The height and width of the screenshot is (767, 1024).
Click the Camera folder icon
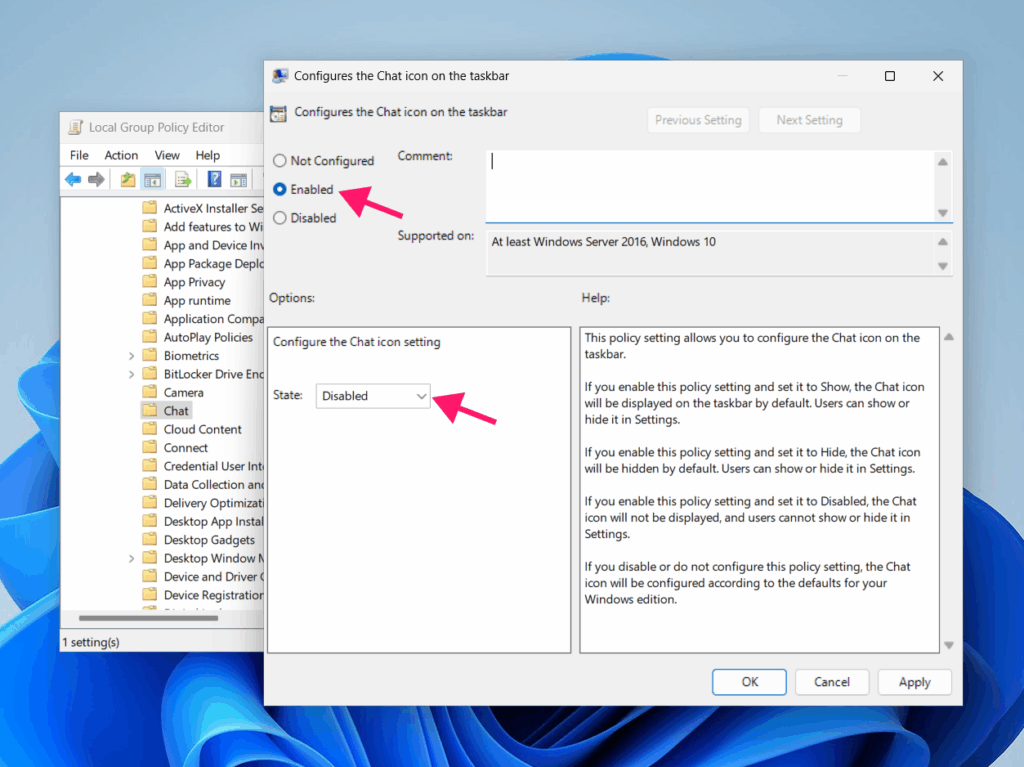[x=150, y=392]
